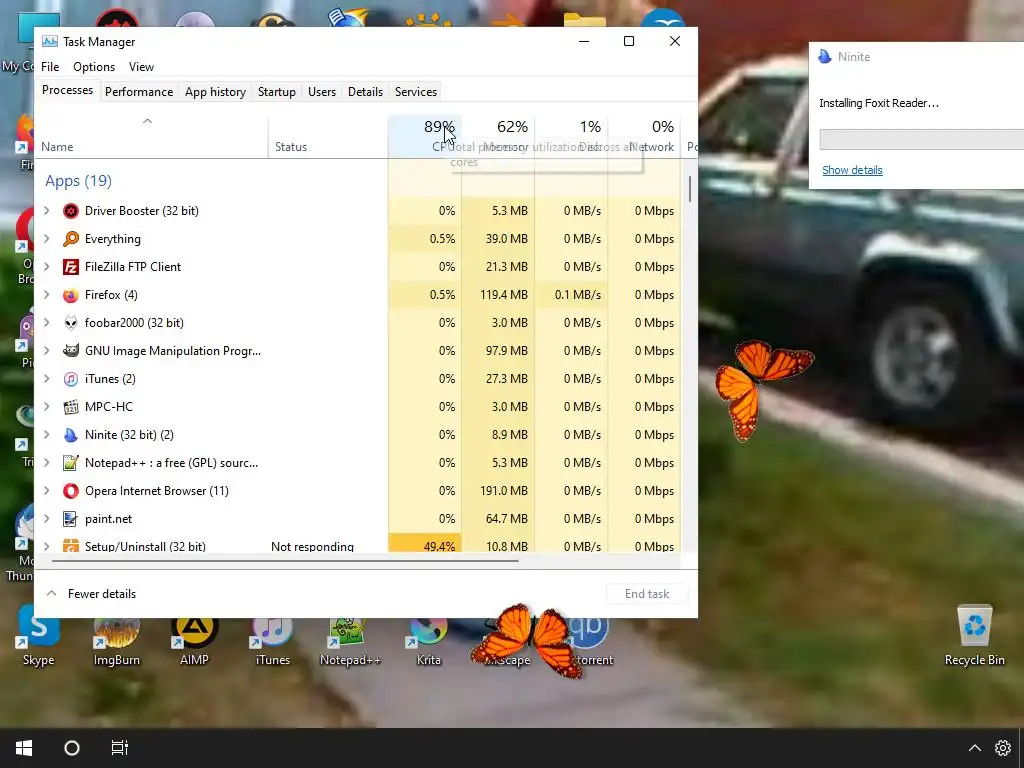Click the foobar2000 alien icon
Image resolution: width=1024 pixels, height=768 pixels.
[71, 323]
